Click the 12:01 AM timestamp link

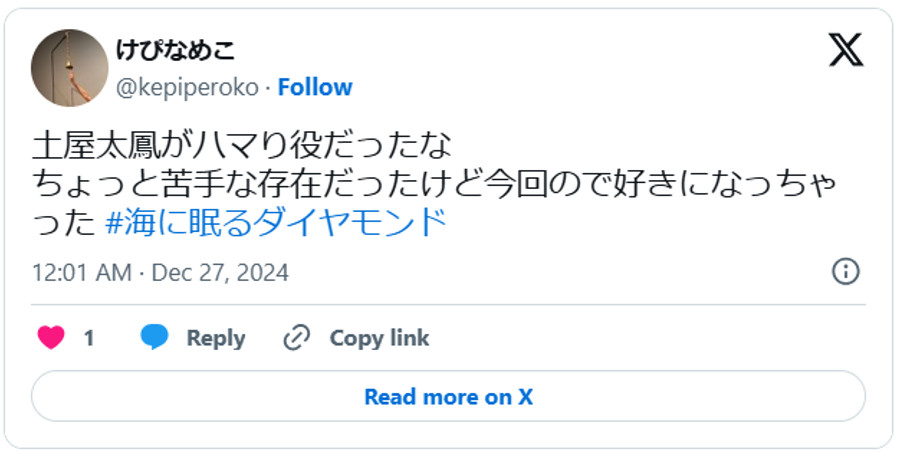[81, 272]
